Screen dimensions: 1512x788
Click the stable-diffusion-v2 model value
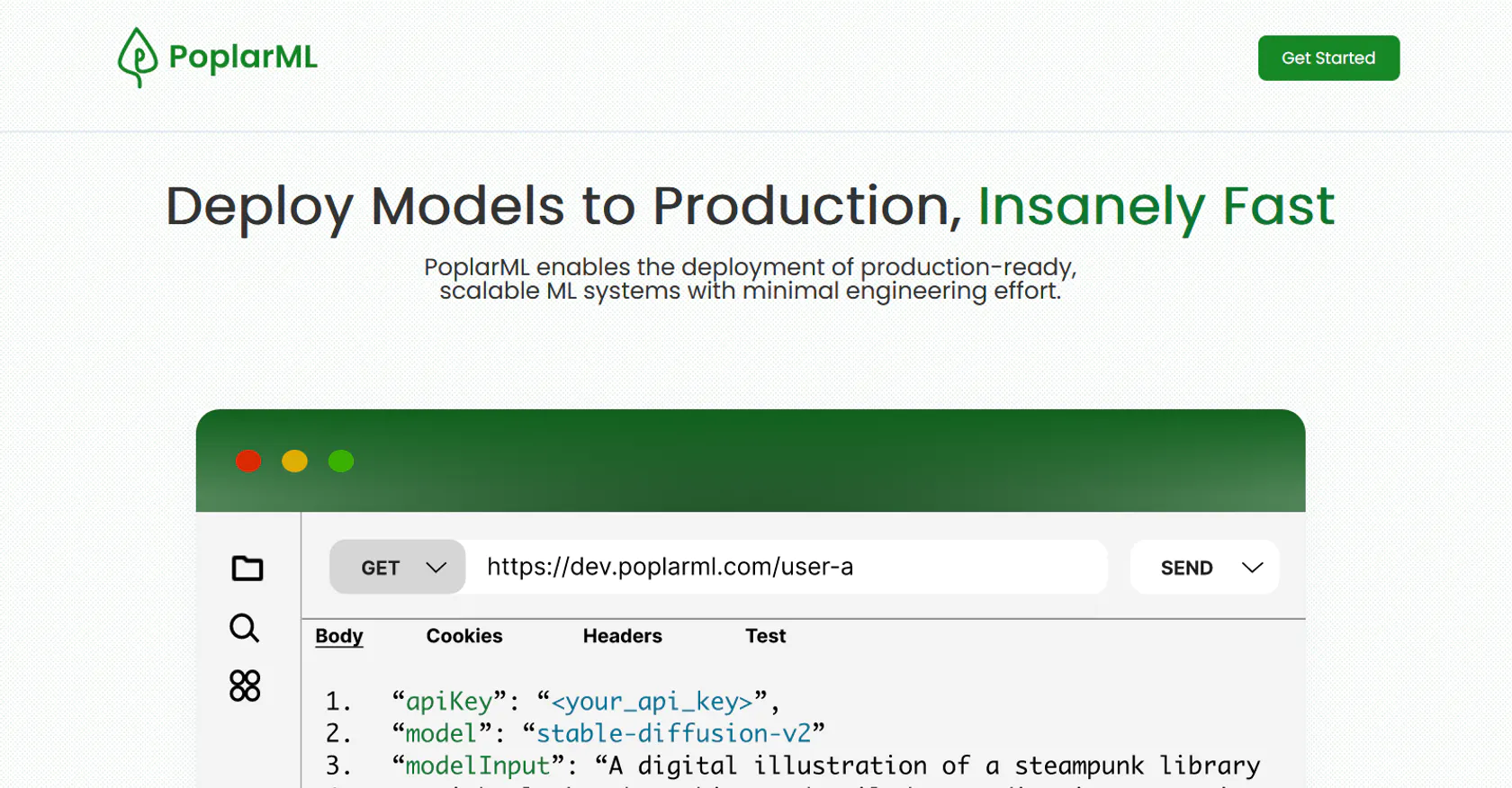tap(673, 734)
